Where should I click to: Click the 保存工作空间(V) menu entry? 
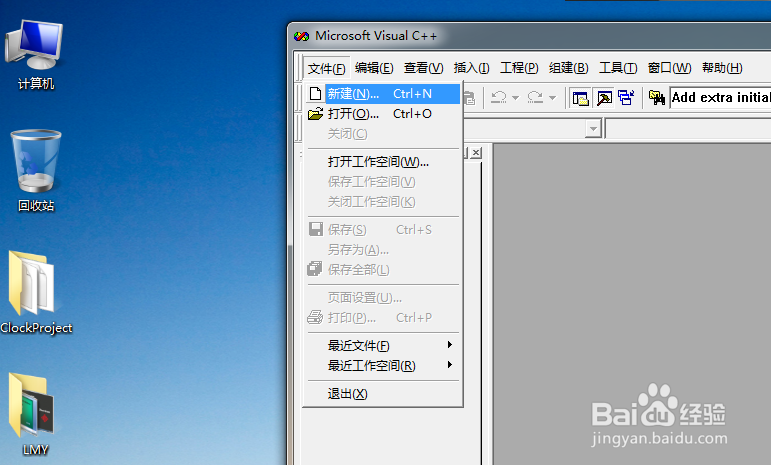(x=383, y=182)
